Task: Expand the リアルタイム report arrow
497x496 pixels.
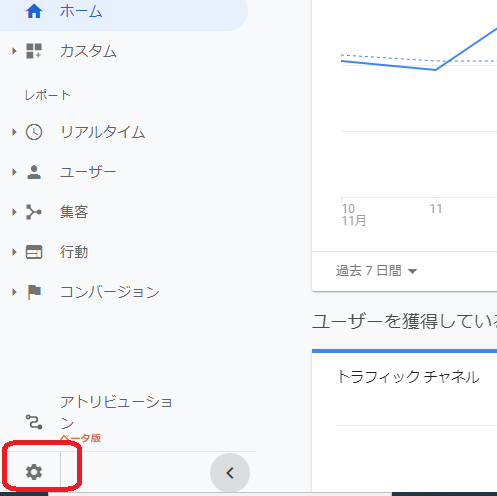Action: pyautogui.click(x=14, y=132)
